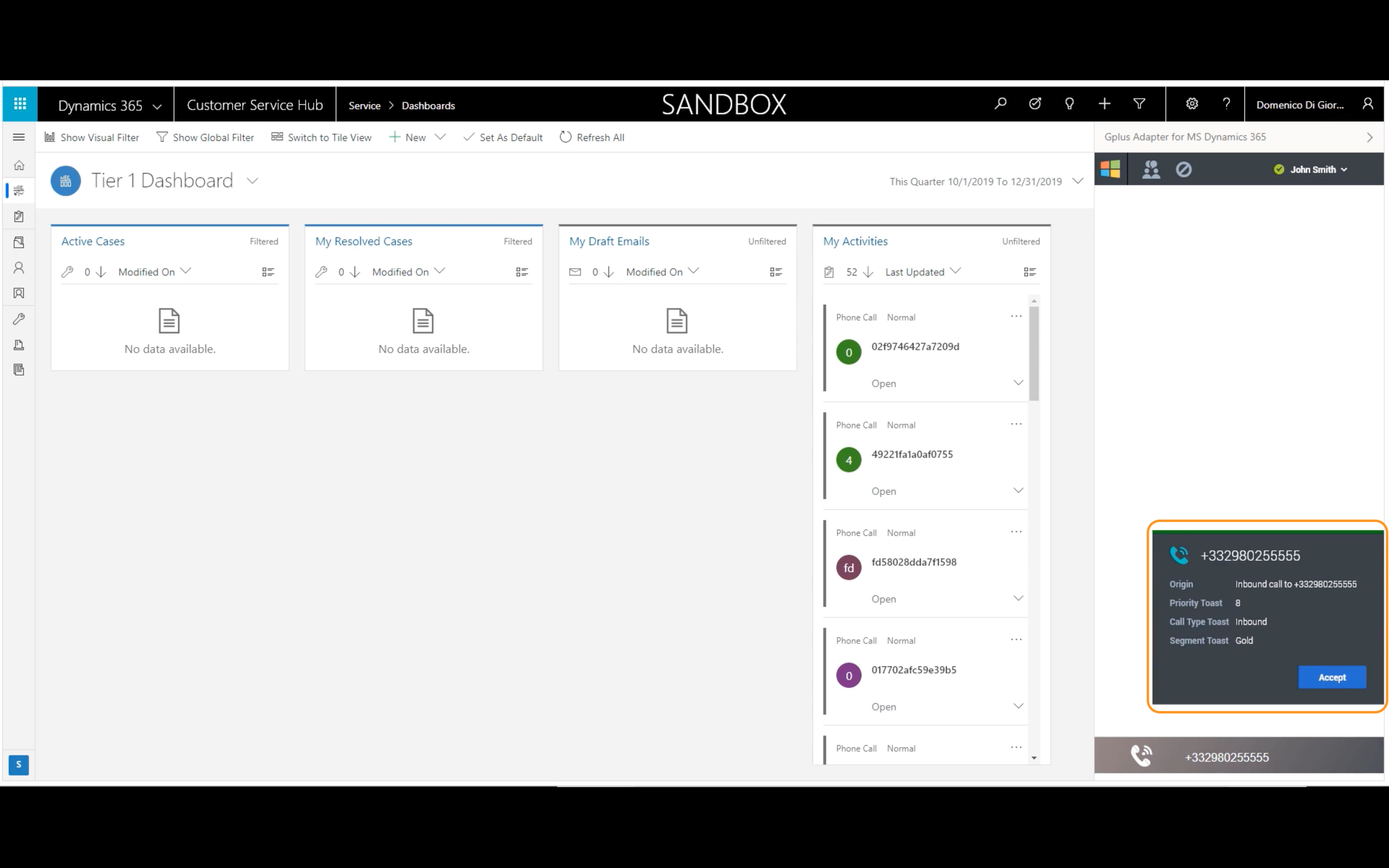Image resolution: width=1389 pixels, height=868 pixels.
Task: Click Set As Default command
Action: pyautogui.click(x=503, y=137)
